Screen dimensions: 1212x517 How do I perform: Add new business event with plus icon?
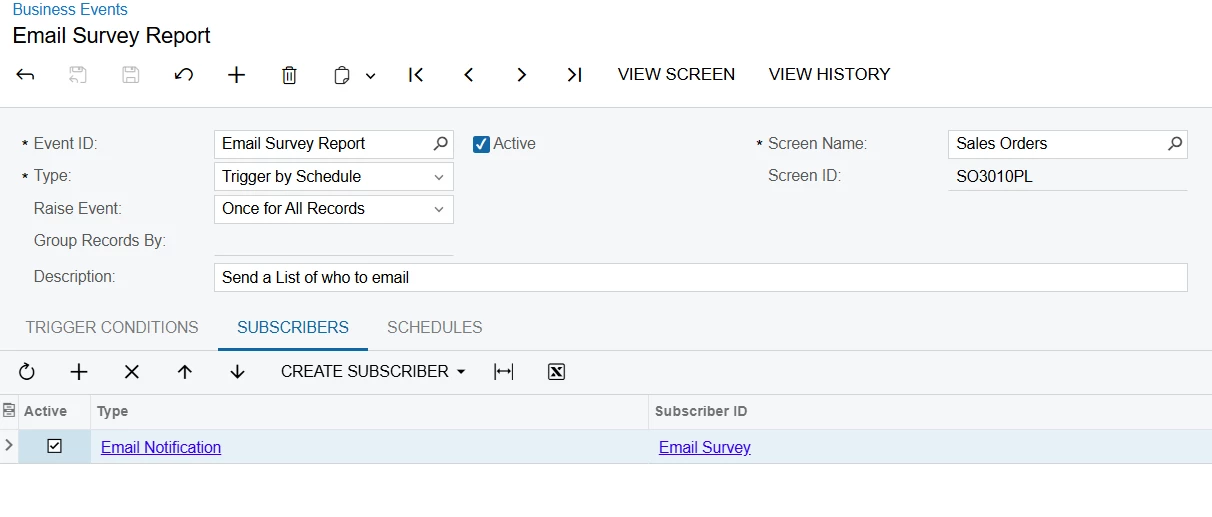point(236,75)
